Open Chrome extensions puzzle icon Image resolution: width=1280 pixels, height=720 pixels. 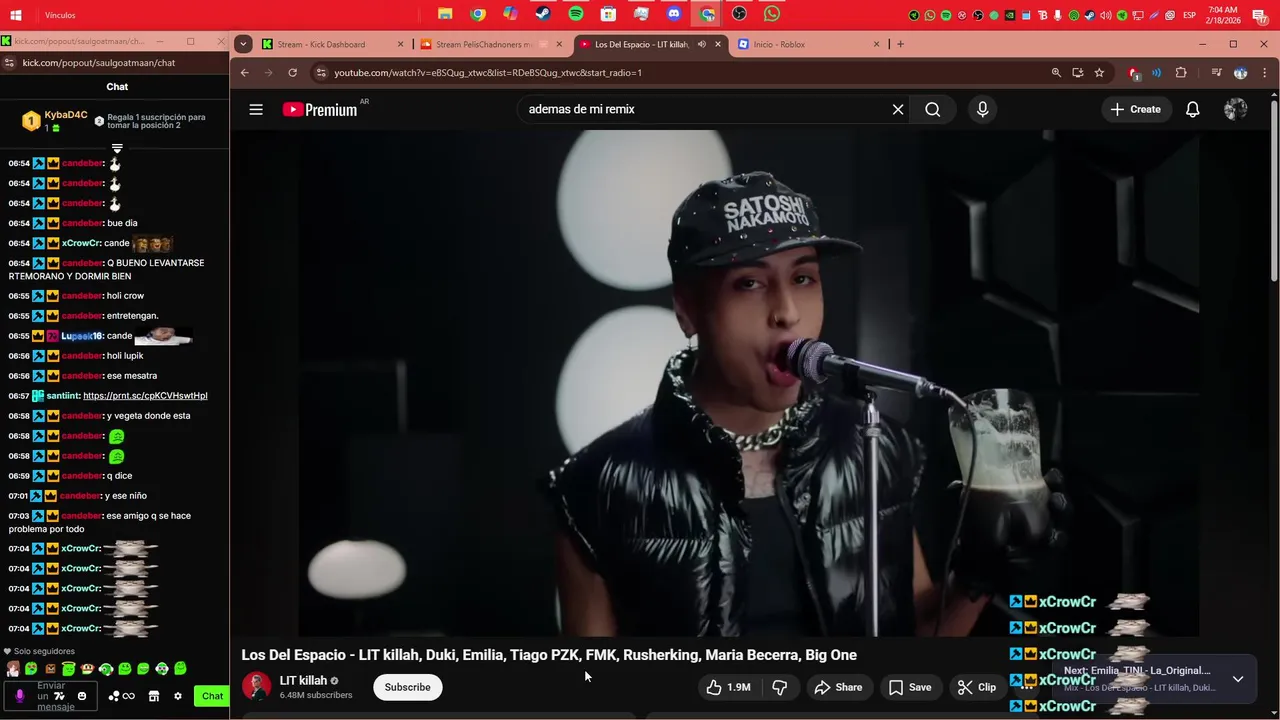1181,73
